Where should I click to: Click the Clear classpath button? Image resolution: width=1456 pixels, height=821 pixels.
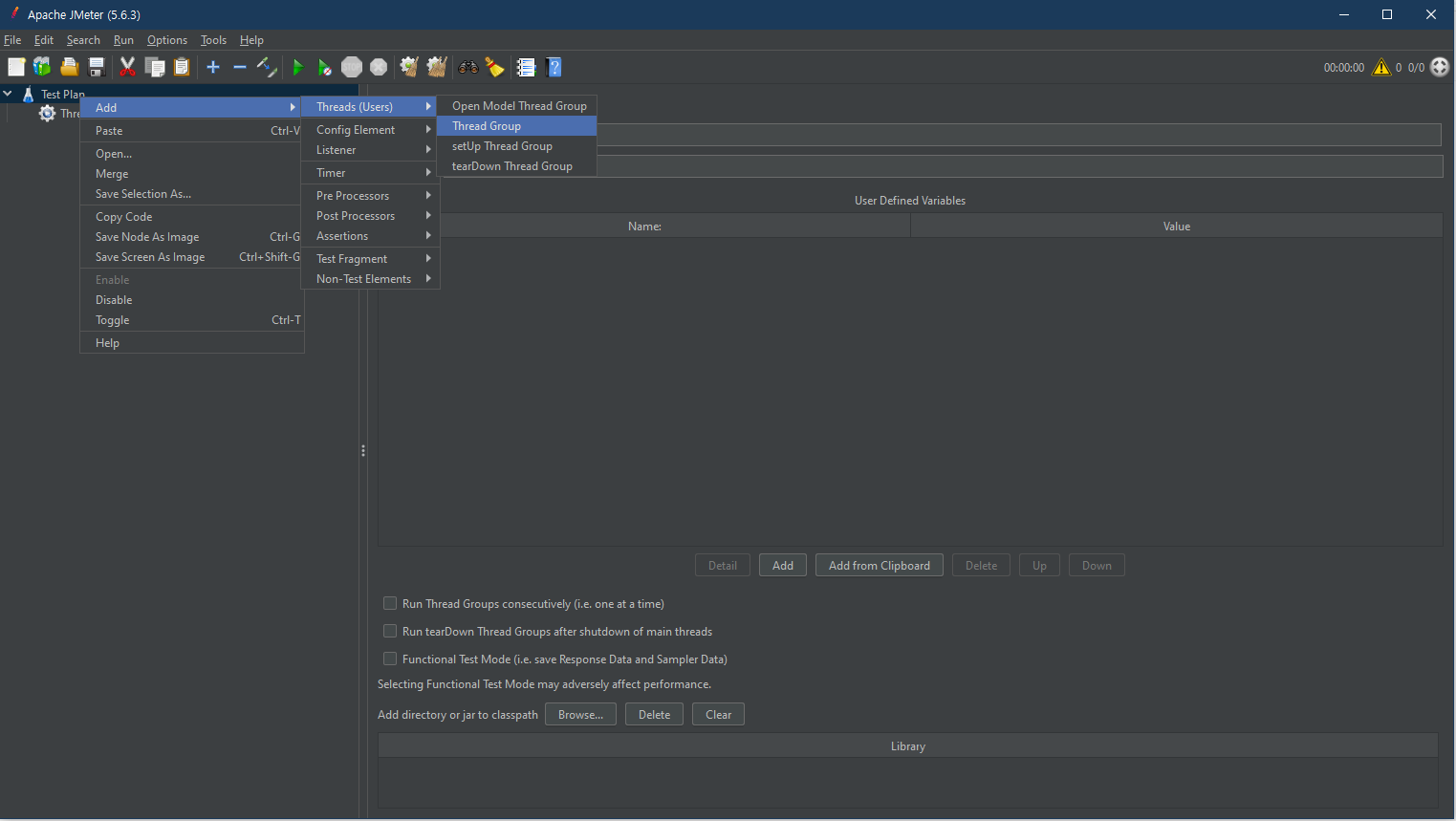718,715
